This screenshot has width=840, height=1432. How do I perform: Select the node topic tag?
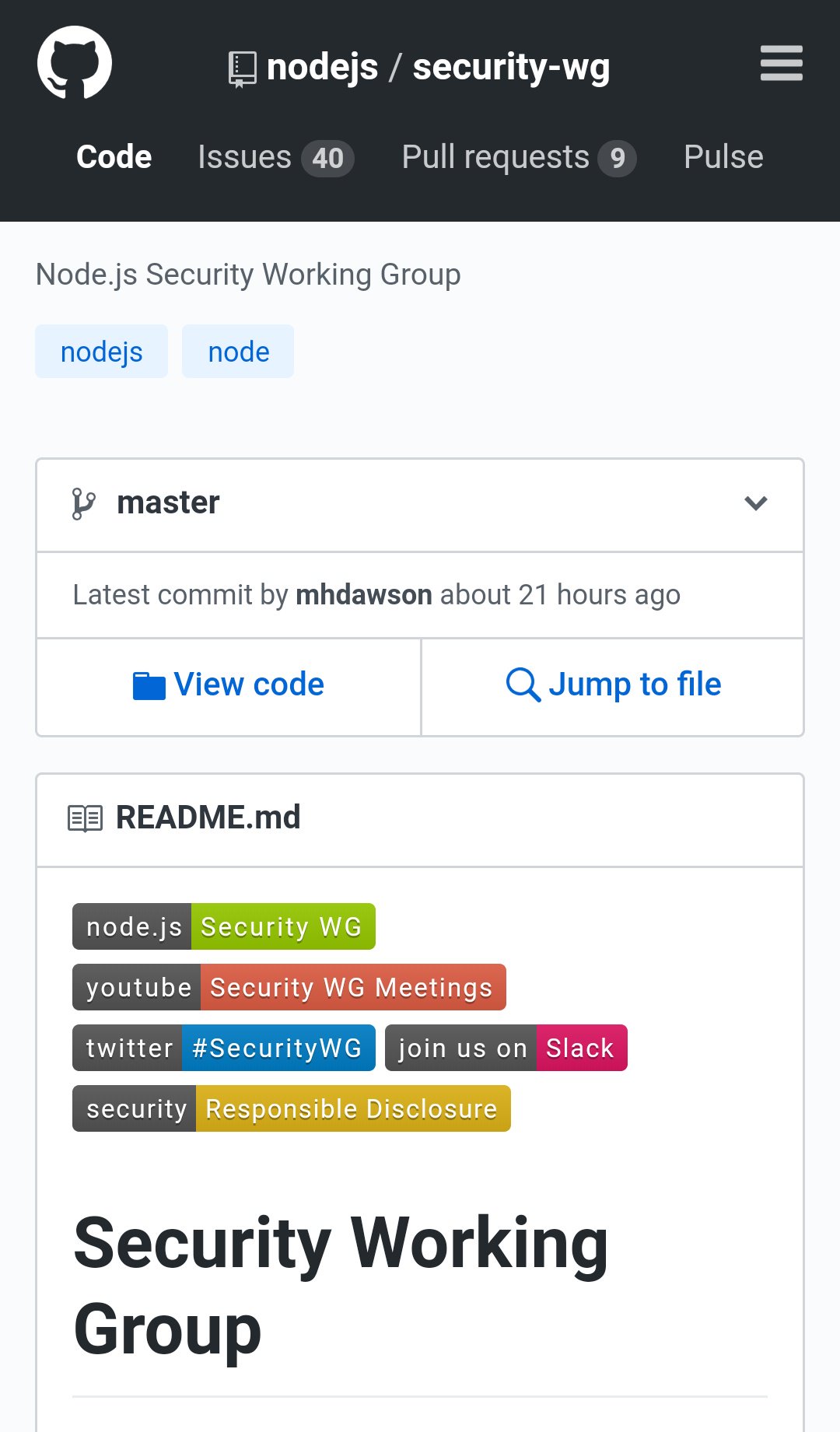pyautogui.click(x=238, y=352)
